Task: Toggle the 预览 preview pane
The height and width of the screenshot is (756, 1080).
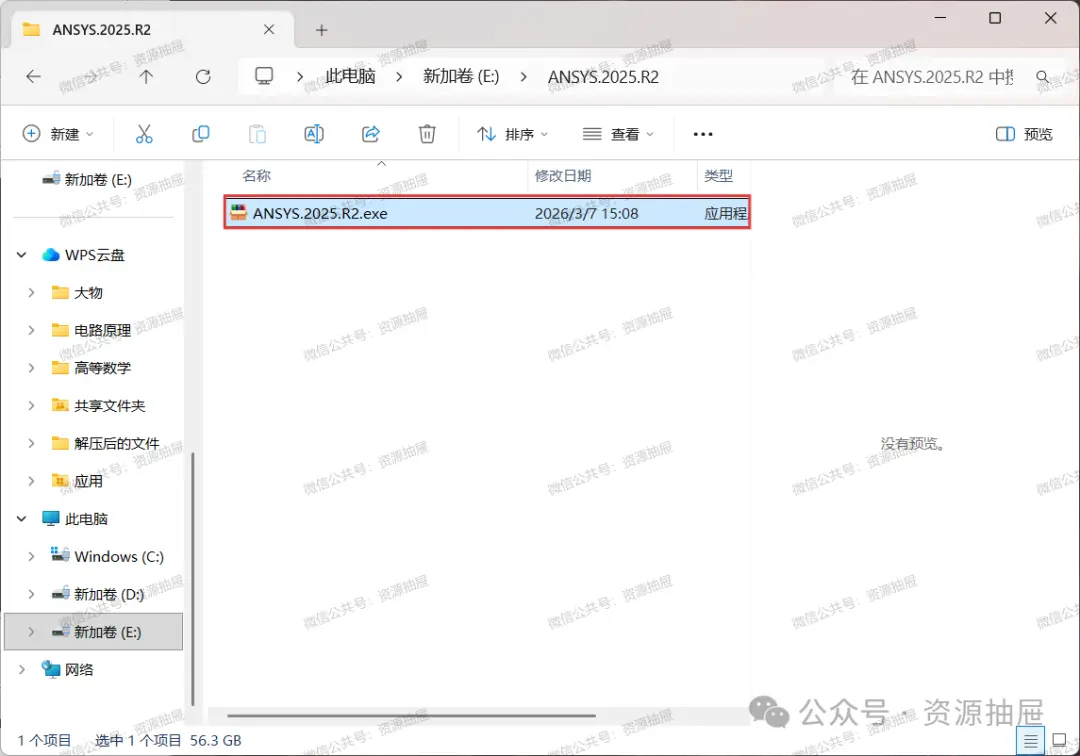Action: click(1024, 134)
